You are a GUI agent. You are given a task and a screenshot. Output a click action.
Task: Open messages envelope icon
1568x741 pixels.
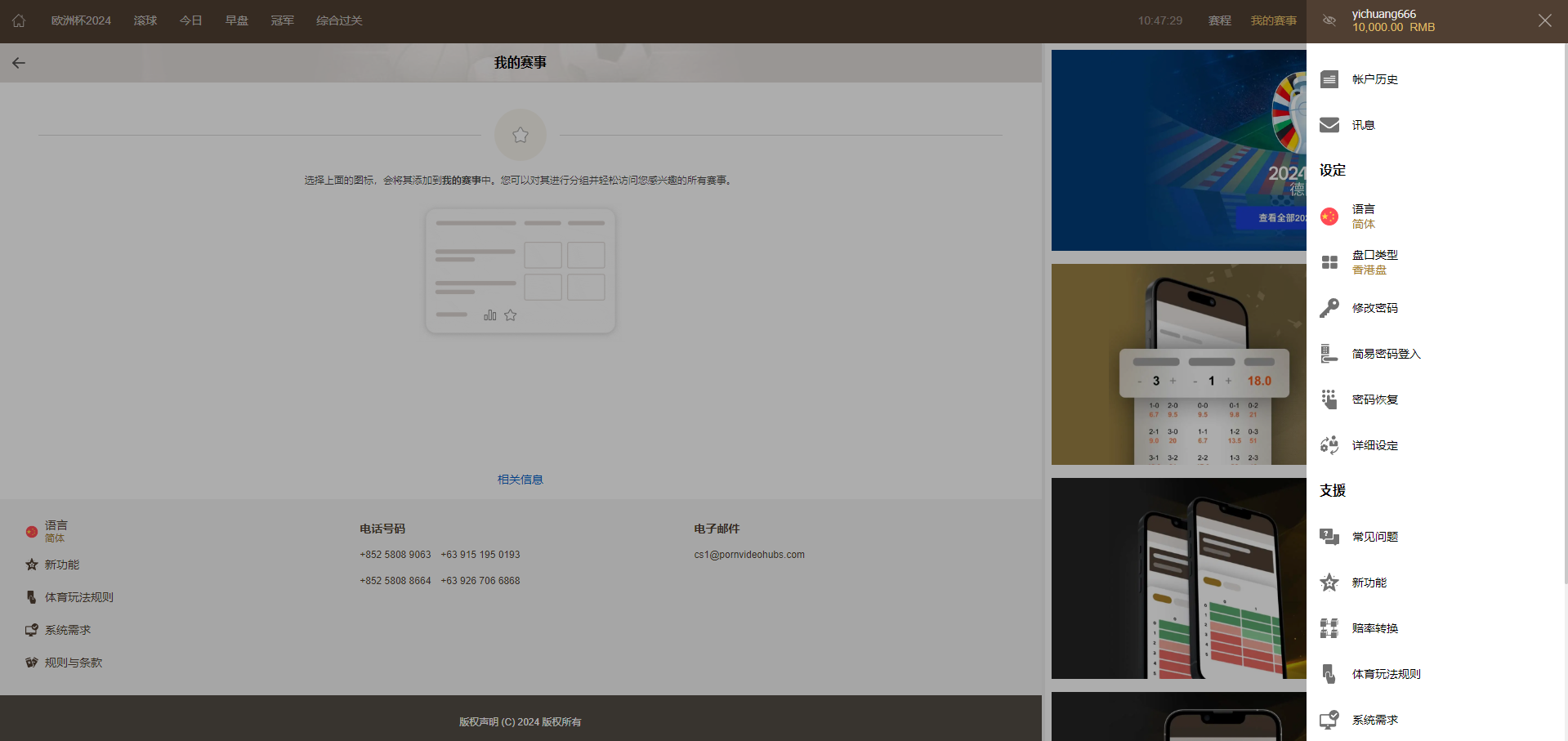(1329, 125)
